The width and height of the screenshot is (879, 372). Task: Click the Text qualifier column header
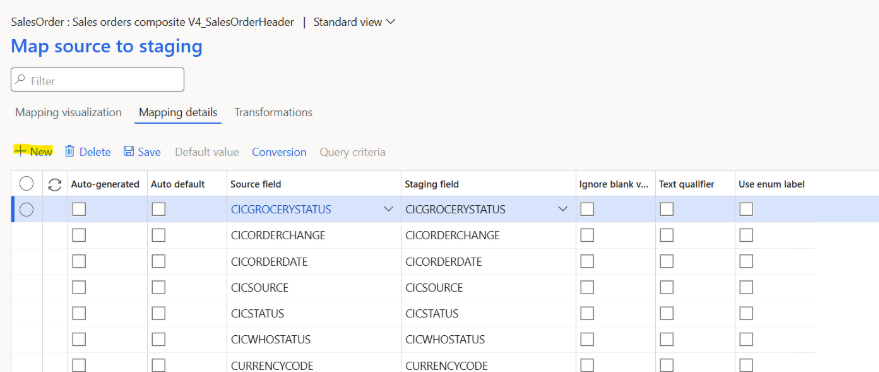(x=686, y=184)
